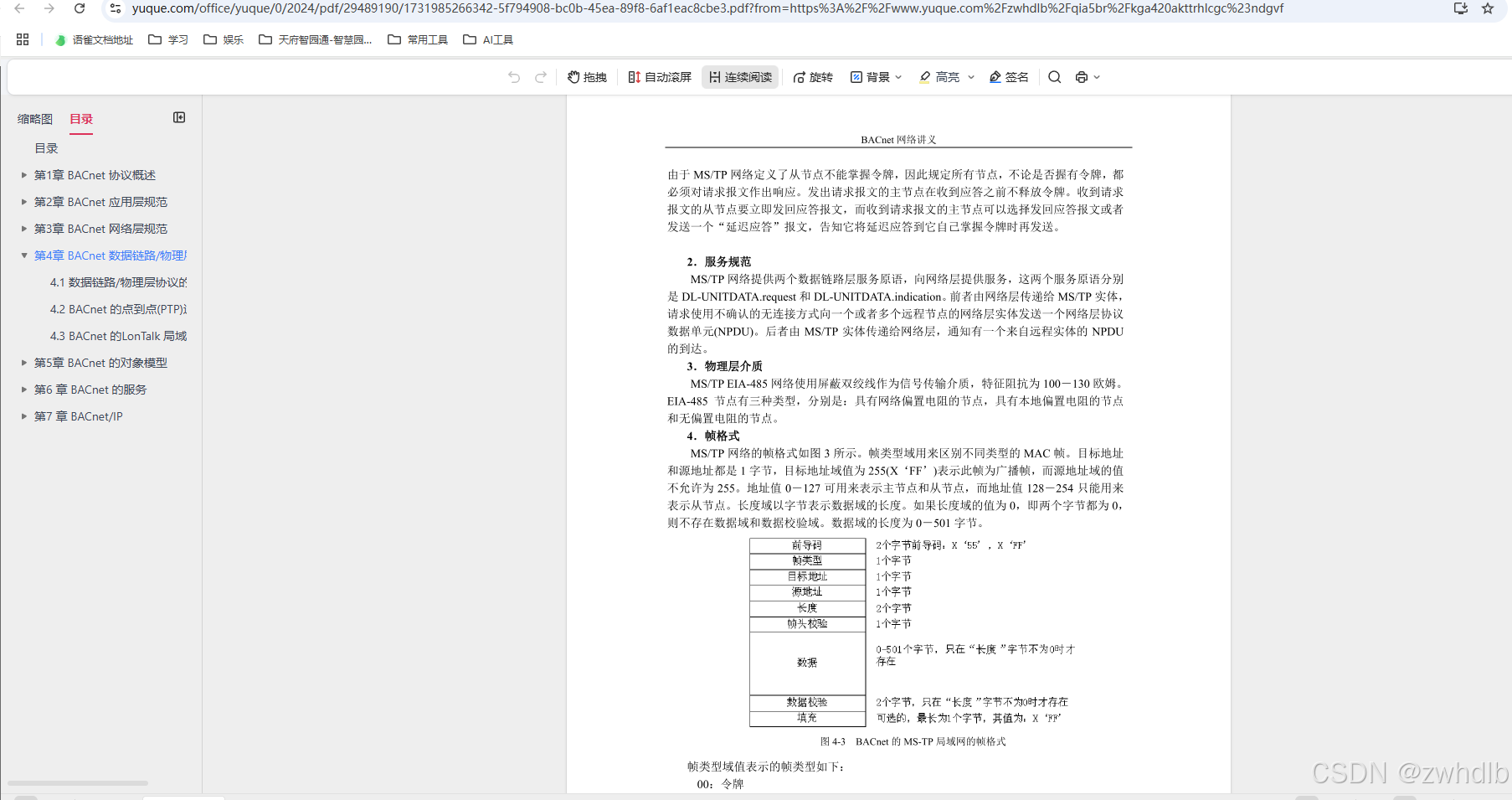Collapse 第4章 BACnet 数据链路/物理层
Viewport: 1512px width, 800px height.
click(x=23, y=255)
